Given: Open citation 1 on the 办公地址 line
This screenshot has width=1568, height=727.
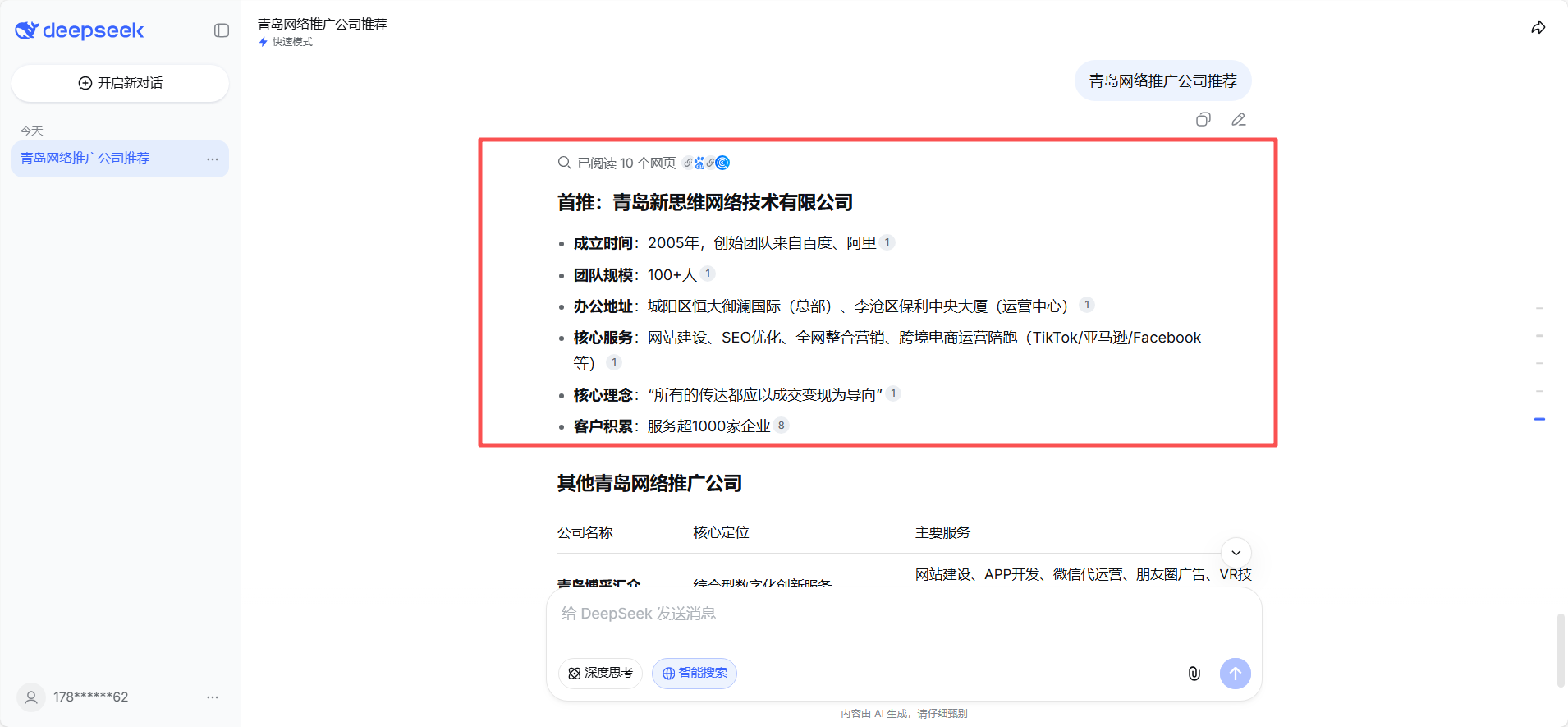Looking at the screenshot, I should click(1087, 305).
